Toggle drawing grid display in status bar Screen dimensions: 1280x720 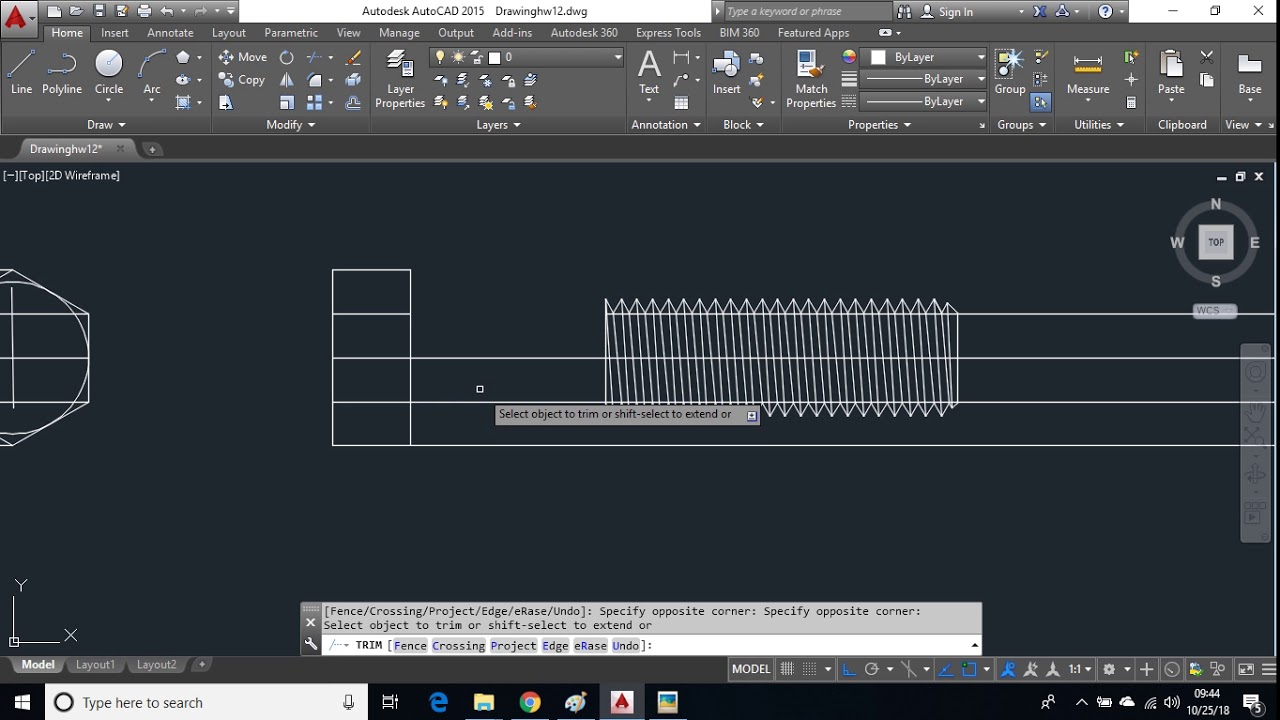tap(788, 669)
